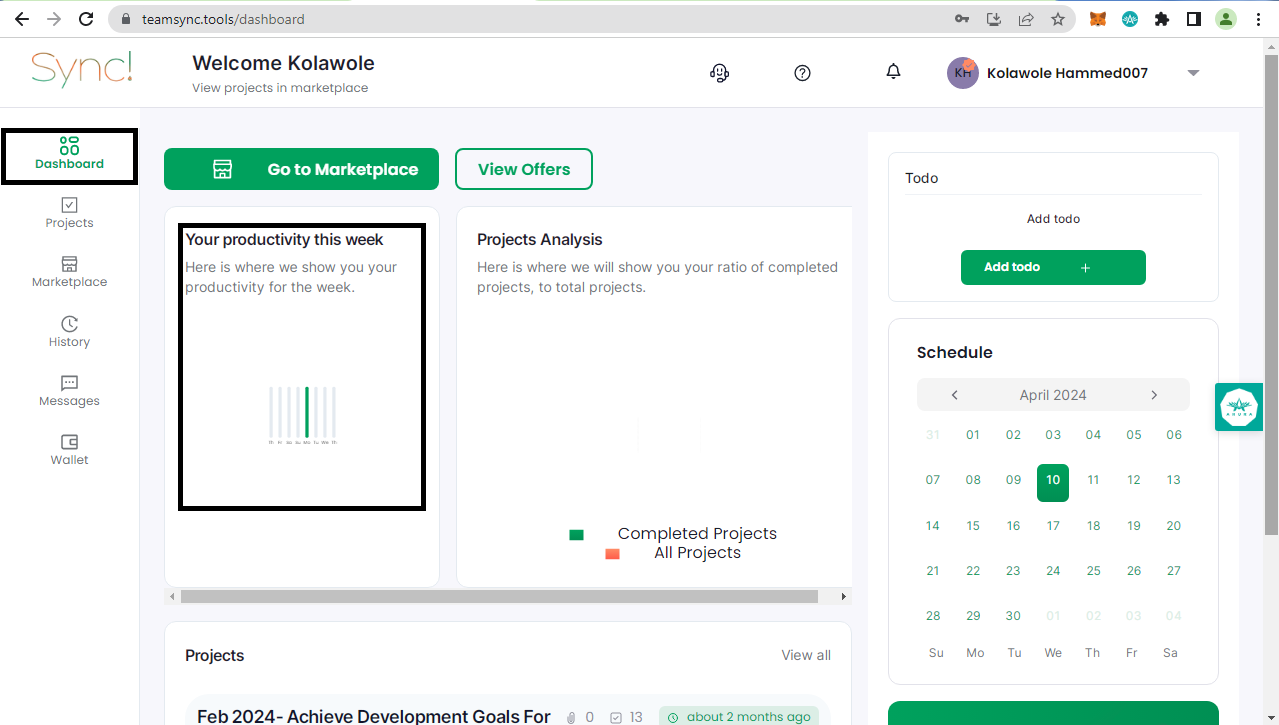Click the green Completed Projects legend swatch
1279x725 pixels.
pos(576,535)
